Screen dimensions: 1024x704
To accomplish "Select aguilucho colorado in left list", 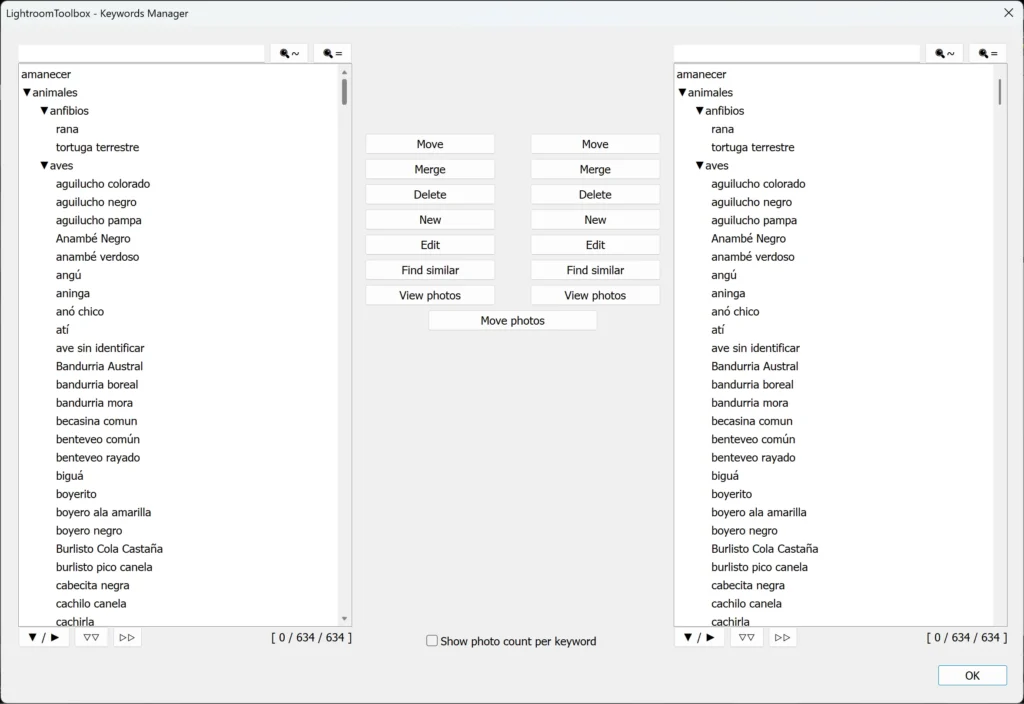I will click(103, 184).
